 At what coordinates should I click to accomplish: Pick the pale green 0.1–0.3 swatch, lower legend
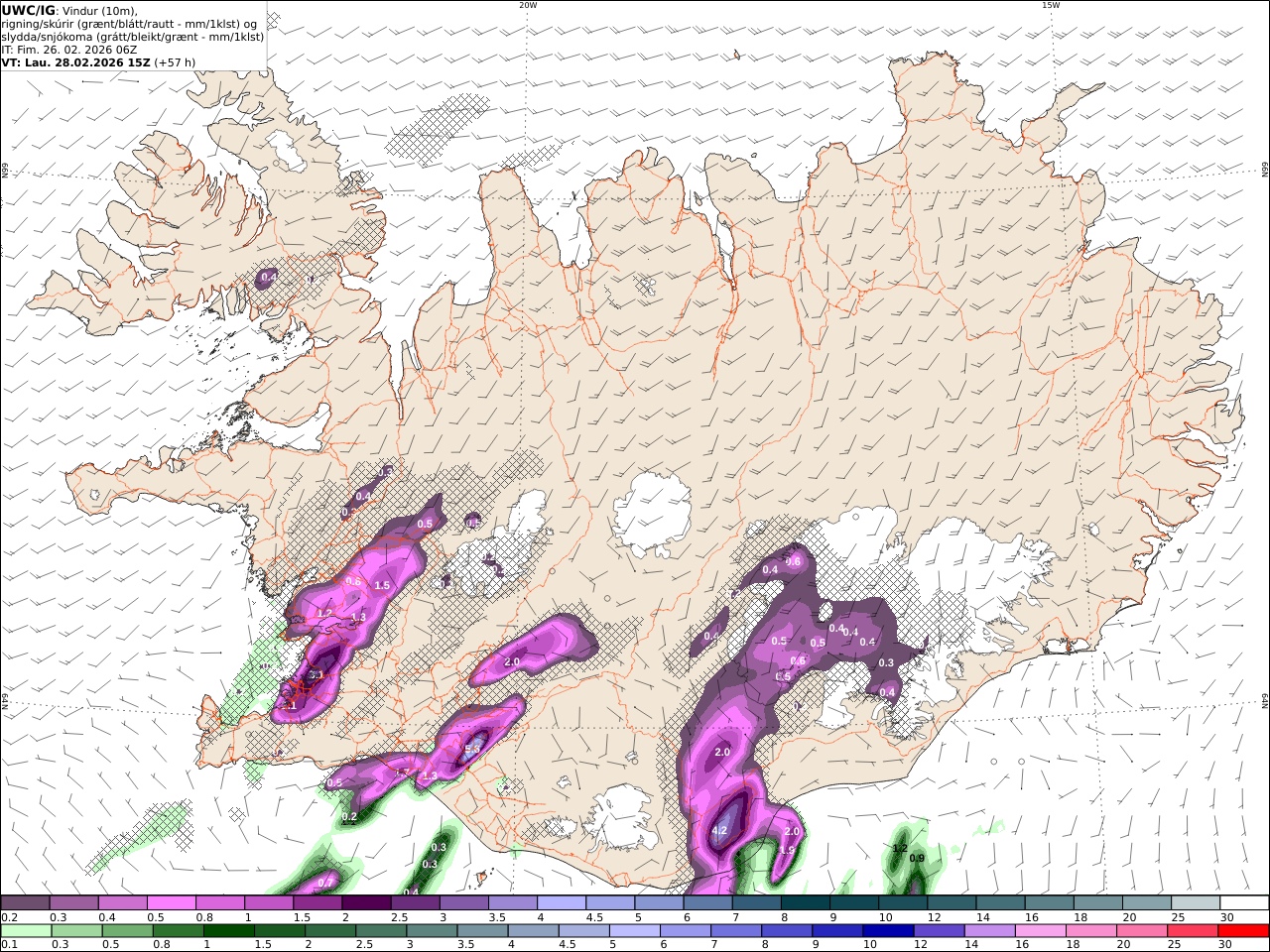point(27,931)
